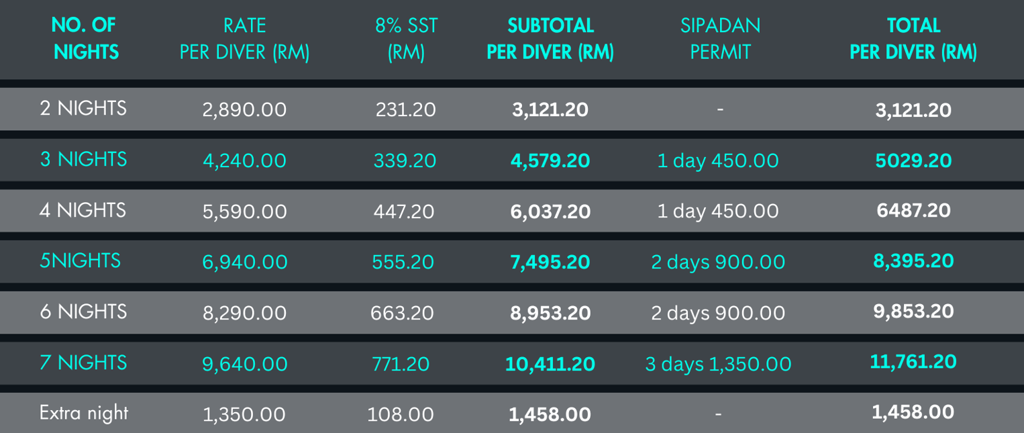This screenshot has width=1024, height=433.
Task: Click the 2,890.00 rate for 2 nights
Action: click(x=244, y=109)
